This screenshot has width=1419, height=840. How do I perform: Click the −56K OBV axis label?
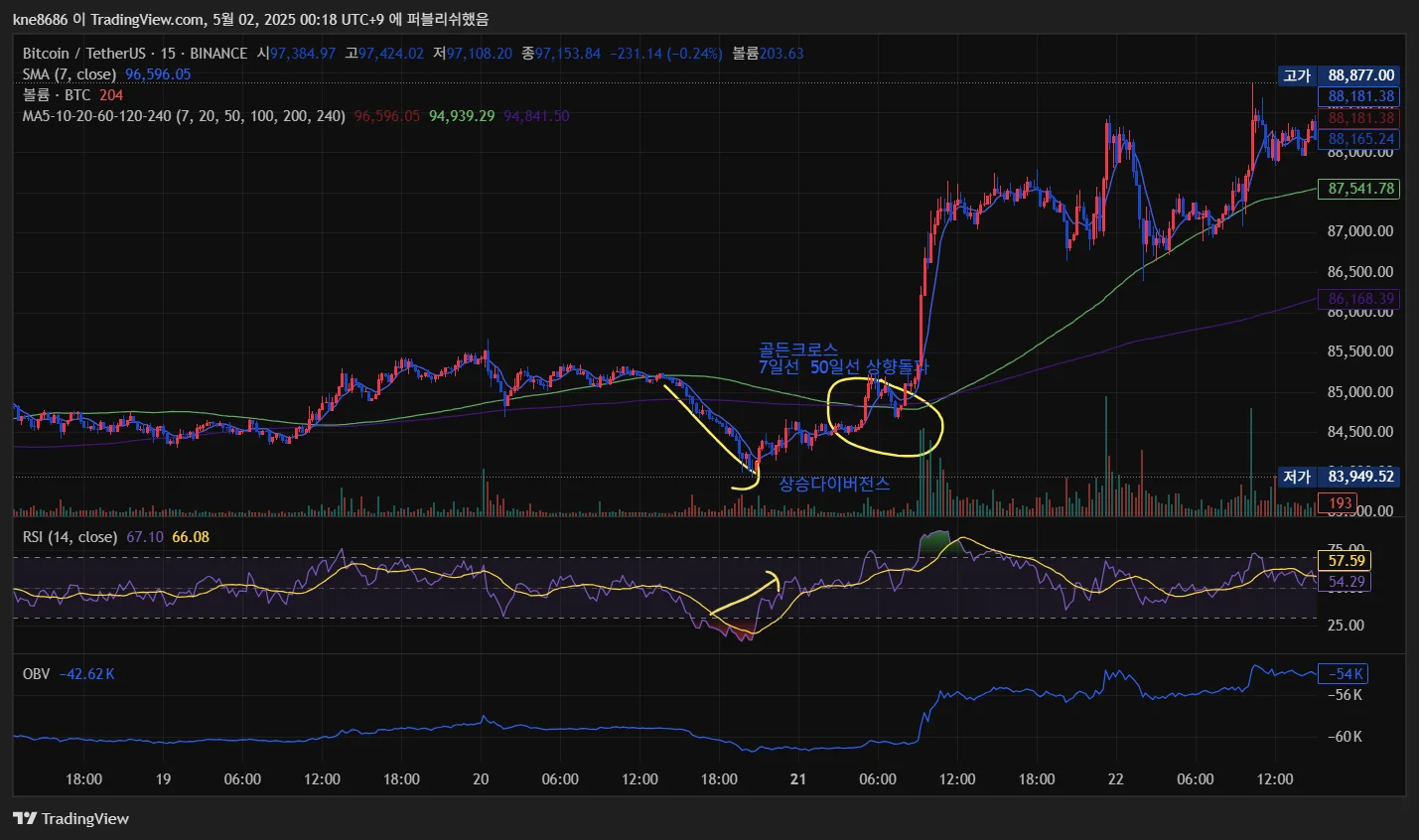tap(1346, 695)
